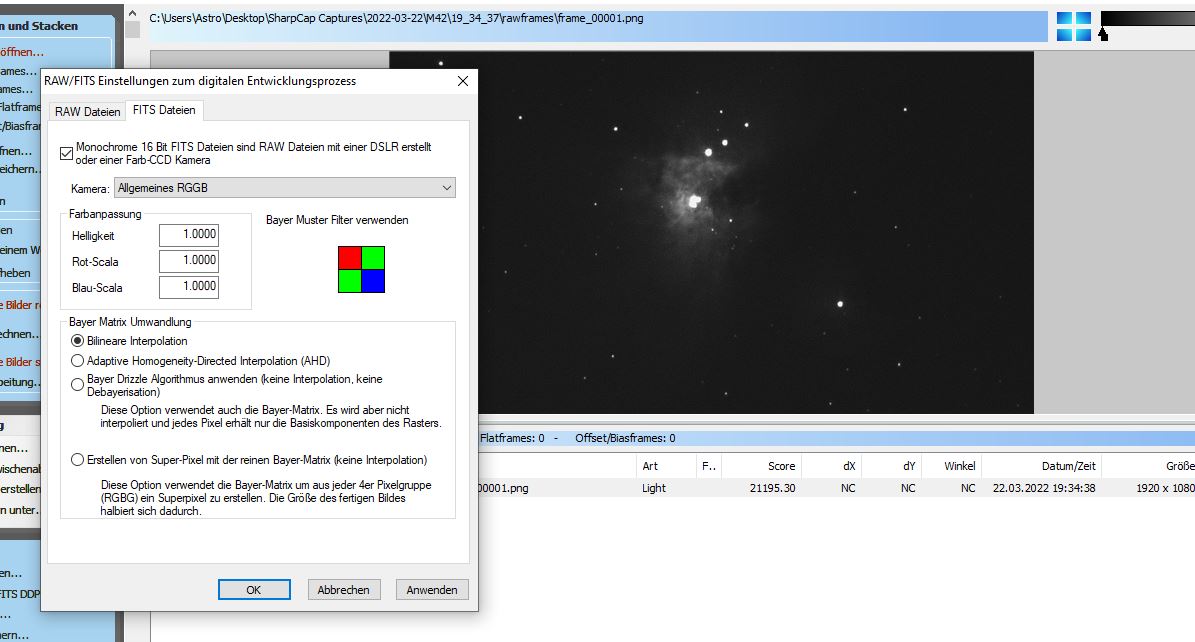Click the black arrow marker under gradient bar

point(1103,34)
